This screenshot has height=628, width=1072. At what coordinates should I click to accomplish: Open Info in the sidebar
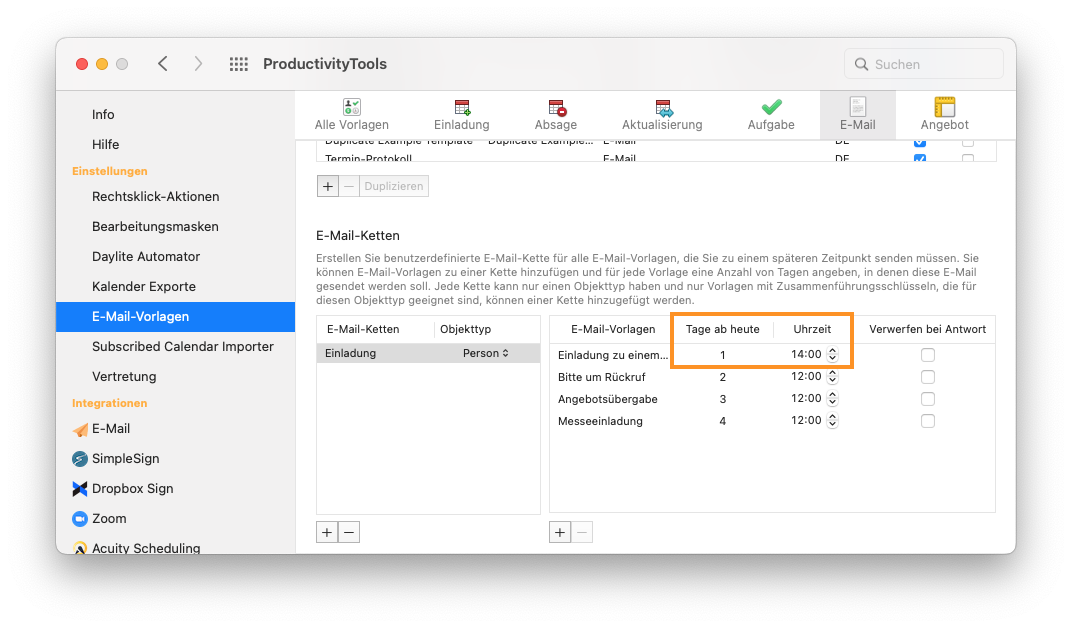click(103, 115)
